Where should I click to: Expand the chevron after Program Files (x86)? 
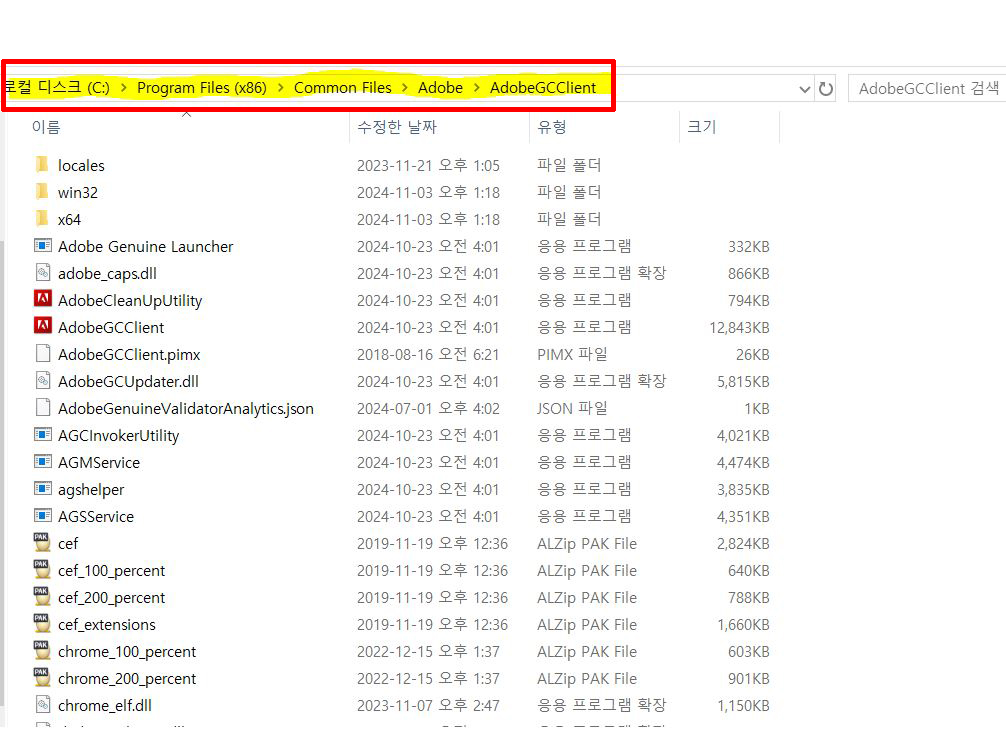[280, 88]
